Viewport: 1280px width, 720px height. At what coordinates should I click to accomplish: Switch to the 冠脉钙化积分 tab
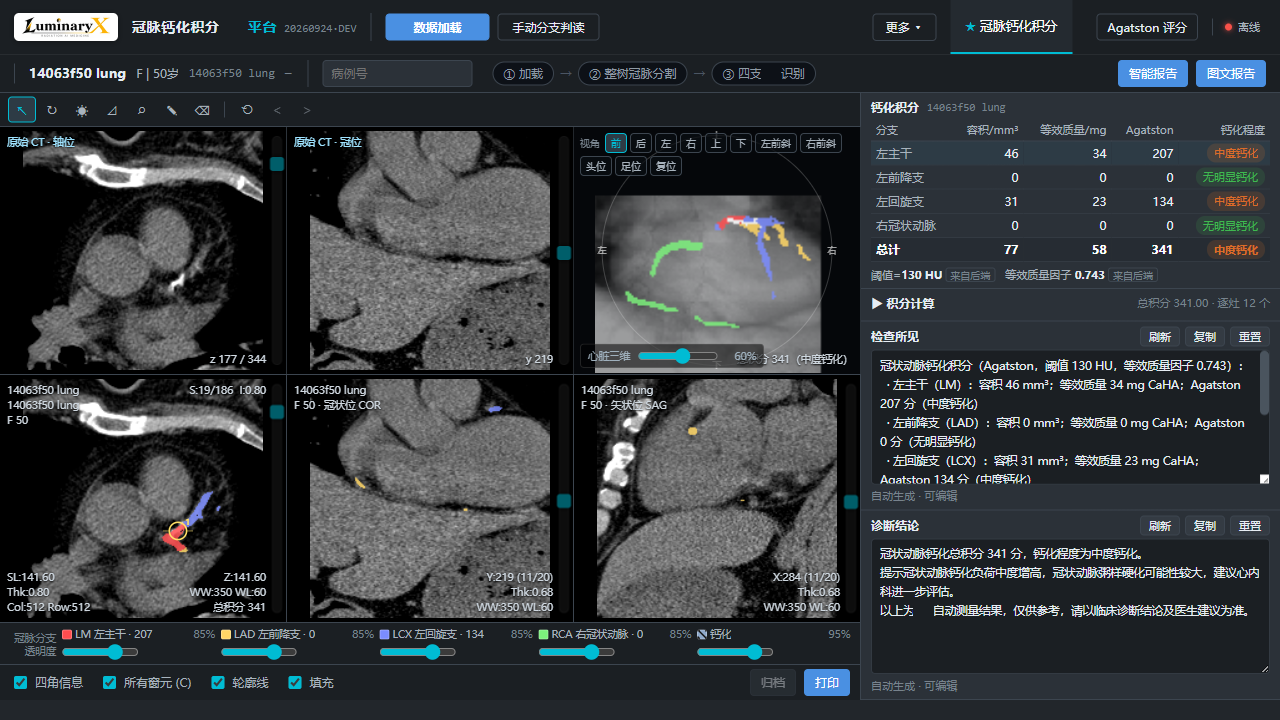point(1011,27)
